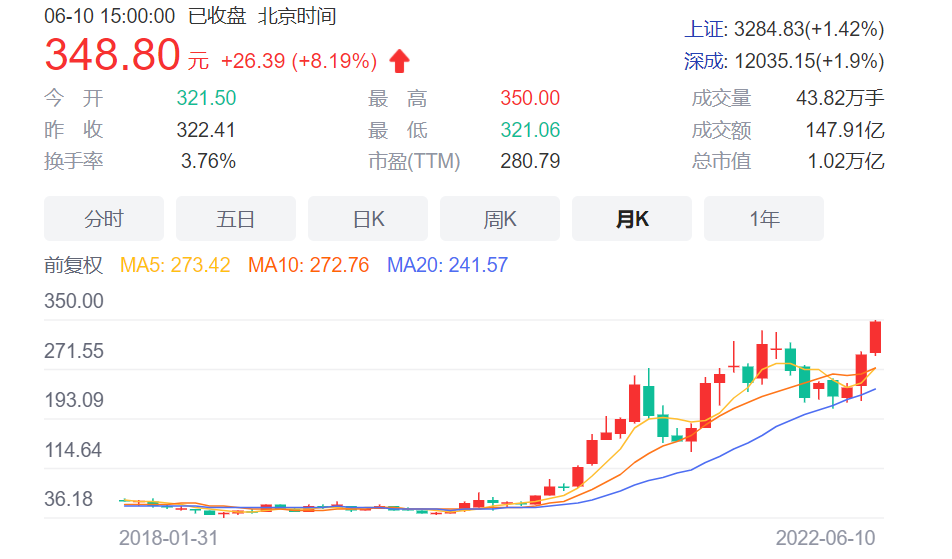This screenshot has height=559, width=952.
Task: Click the 前复权 adjustment label
Action: point(73,265)
